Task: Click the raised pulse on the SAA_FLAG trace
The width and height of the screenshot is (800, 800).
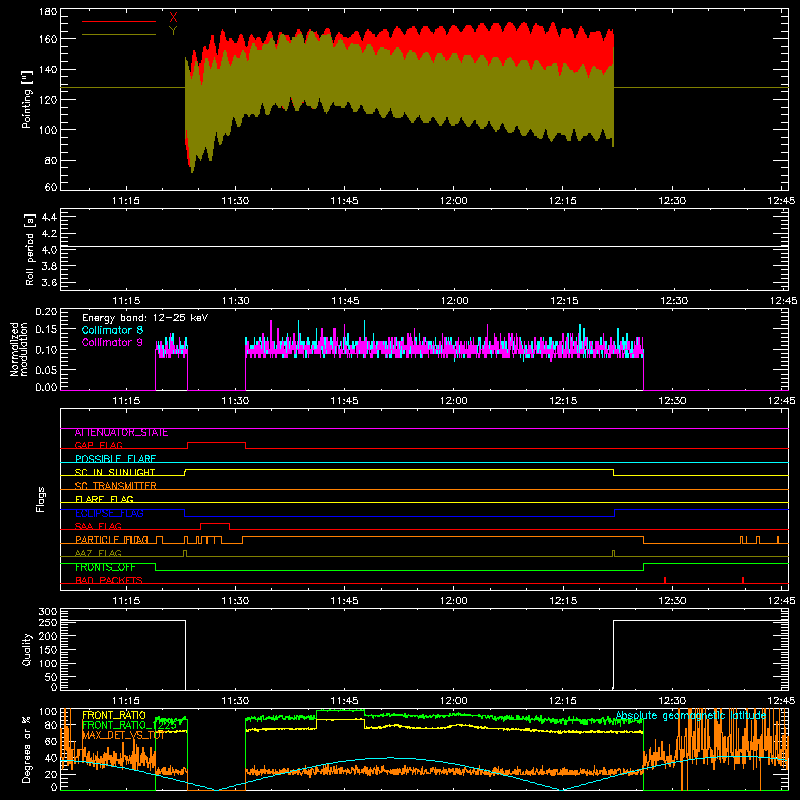Action: click(215, 524)
